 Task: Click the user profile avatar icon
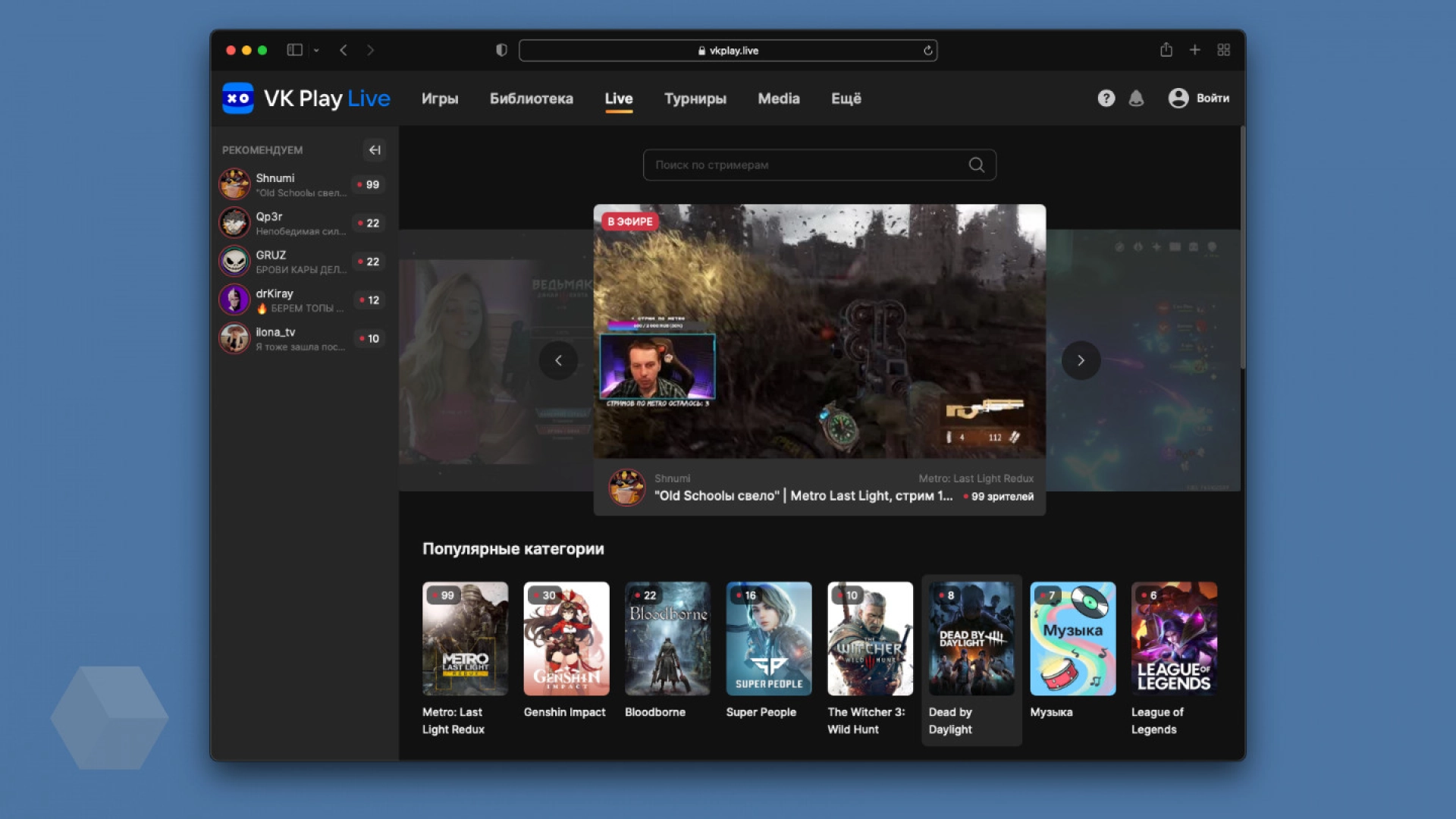click(1177, 99)
